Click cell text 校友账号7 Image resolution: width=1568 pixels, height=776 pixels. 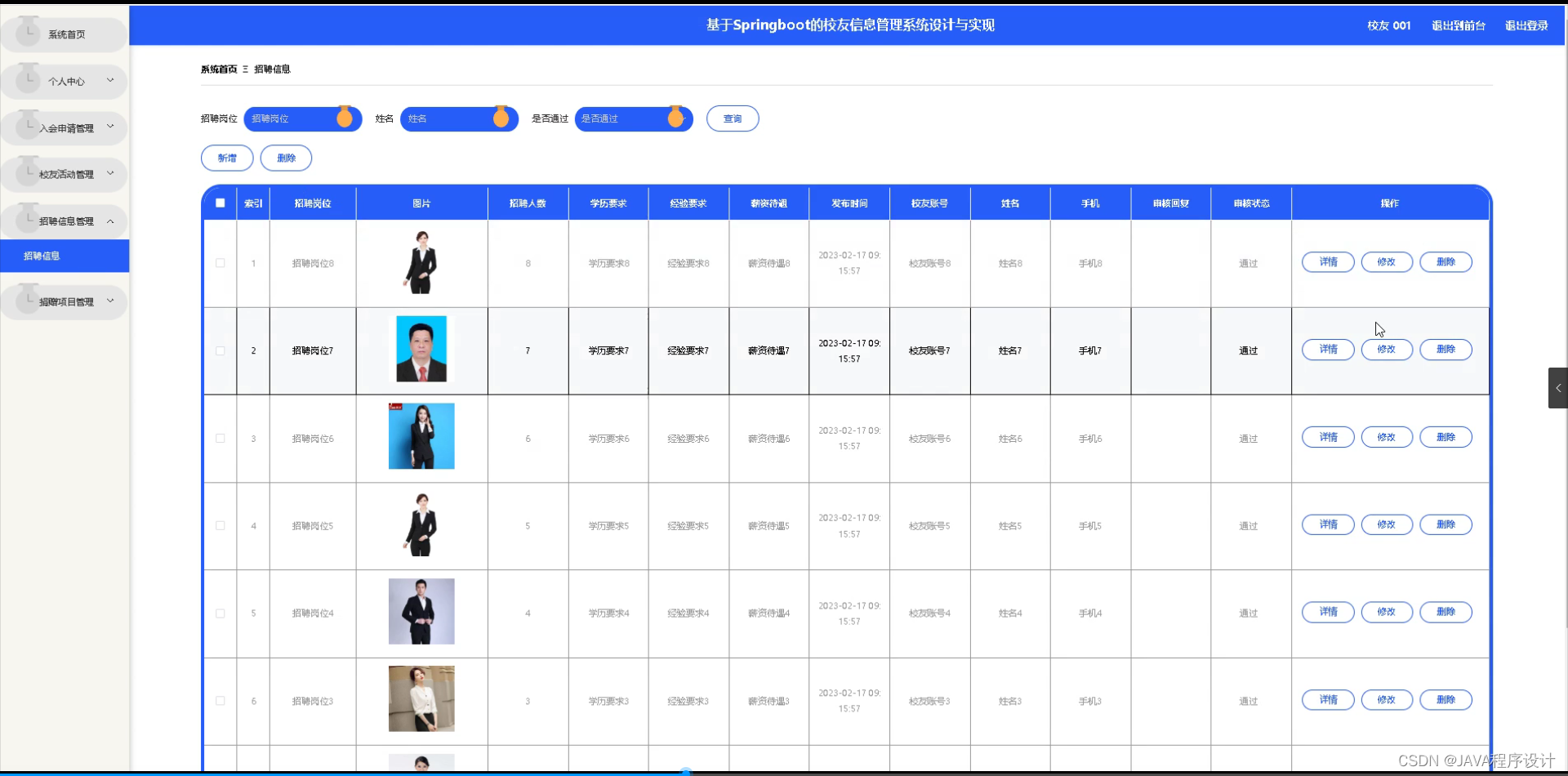tap(929, 350)
